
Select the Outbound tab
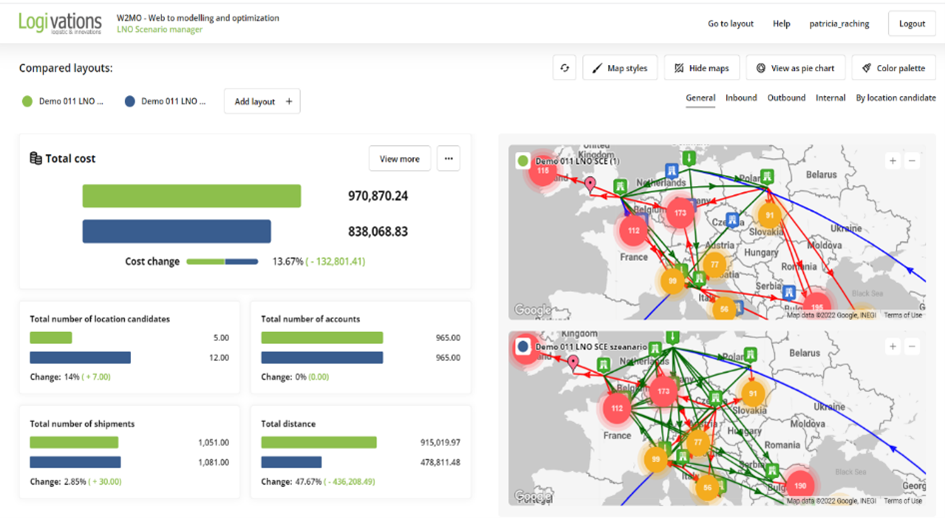(x=786, y=98)
